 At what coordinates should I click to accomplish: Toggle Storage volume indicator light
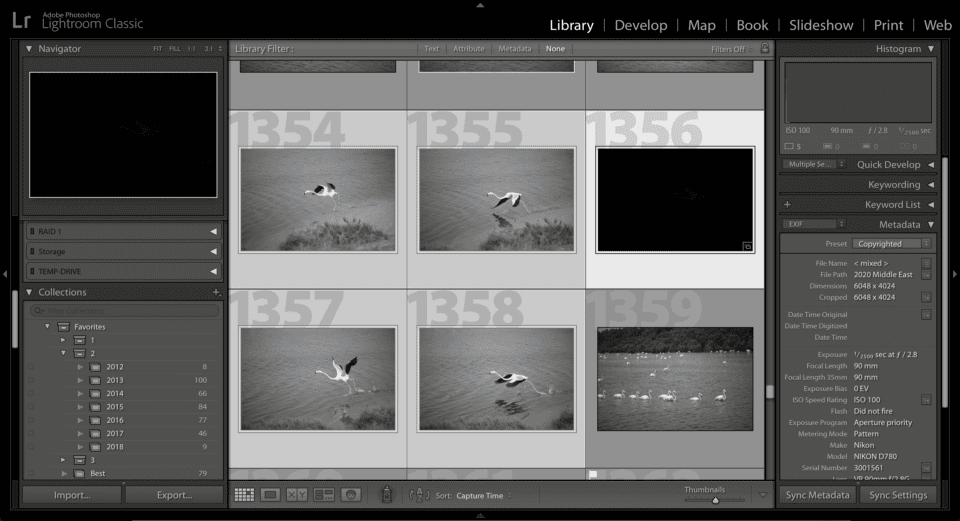click(x=32, y=251)
